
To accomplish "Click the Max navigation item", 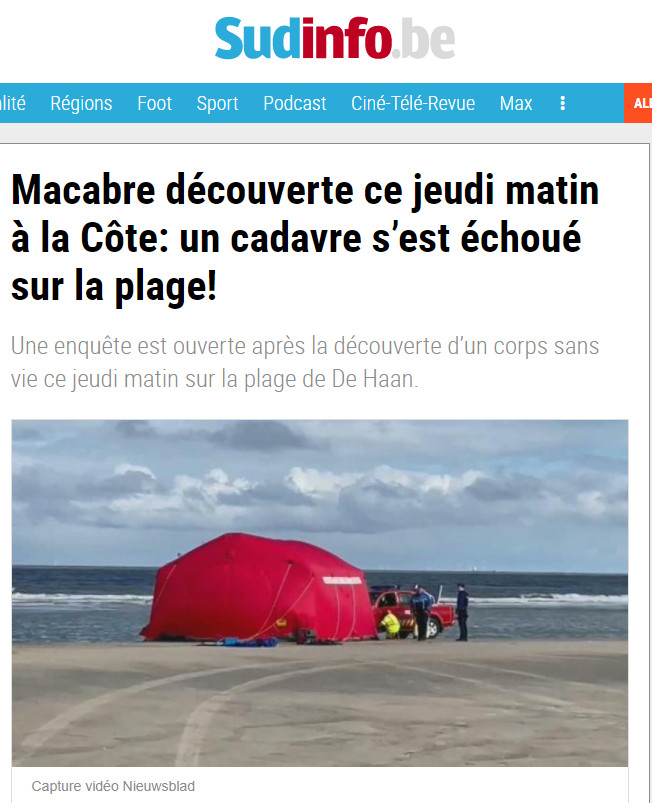I will 516,103.
